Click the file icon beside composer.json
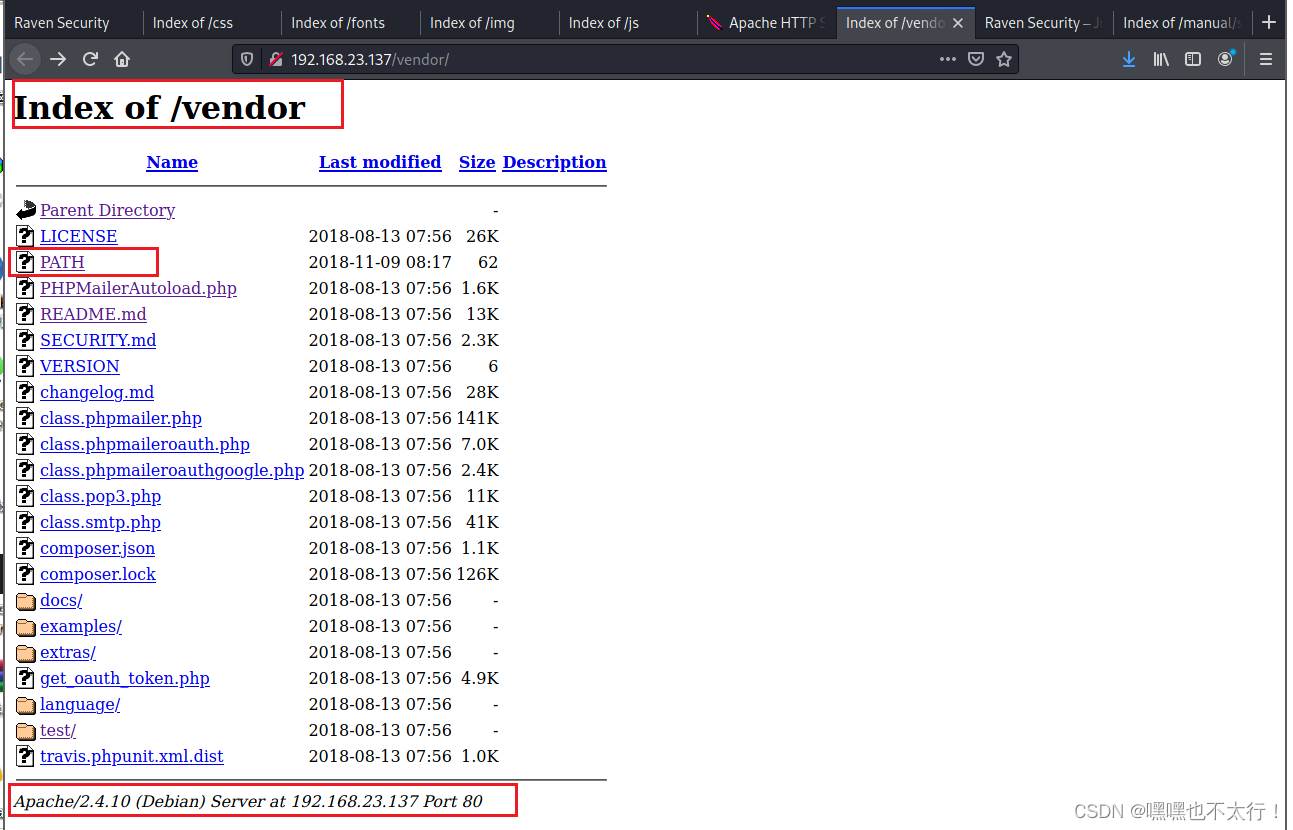Screen dimensions: 1293x830 coord(26,549)
